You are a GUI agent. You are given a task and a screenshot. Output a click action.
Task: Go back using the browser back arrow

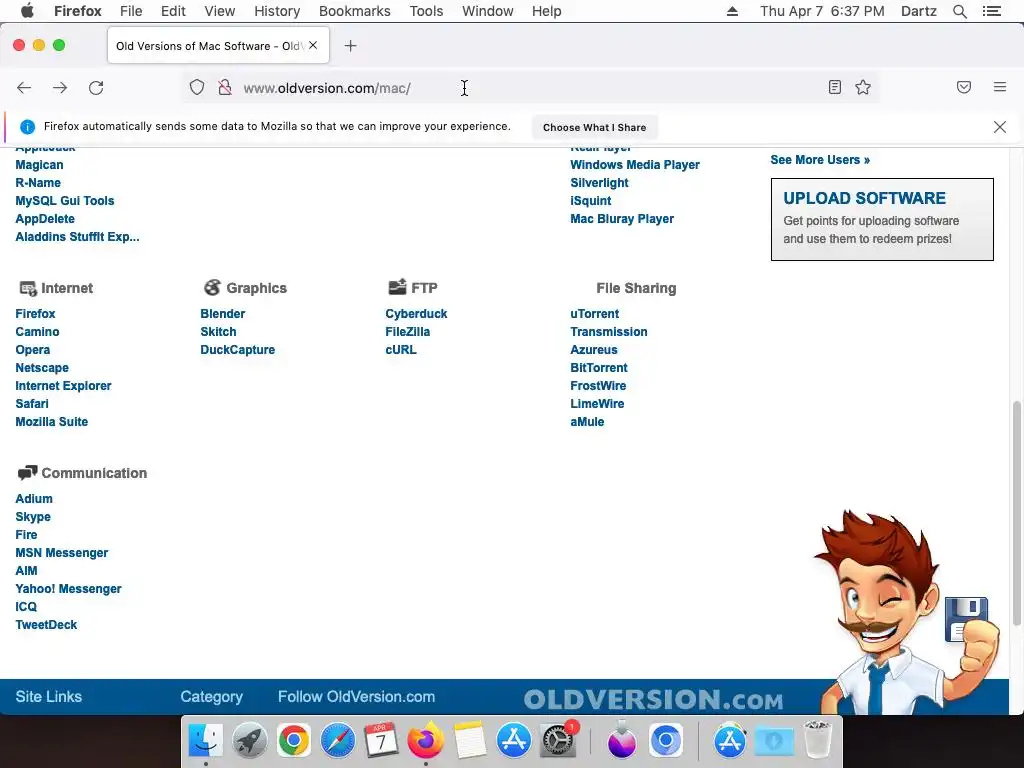(x=24, y=88)
